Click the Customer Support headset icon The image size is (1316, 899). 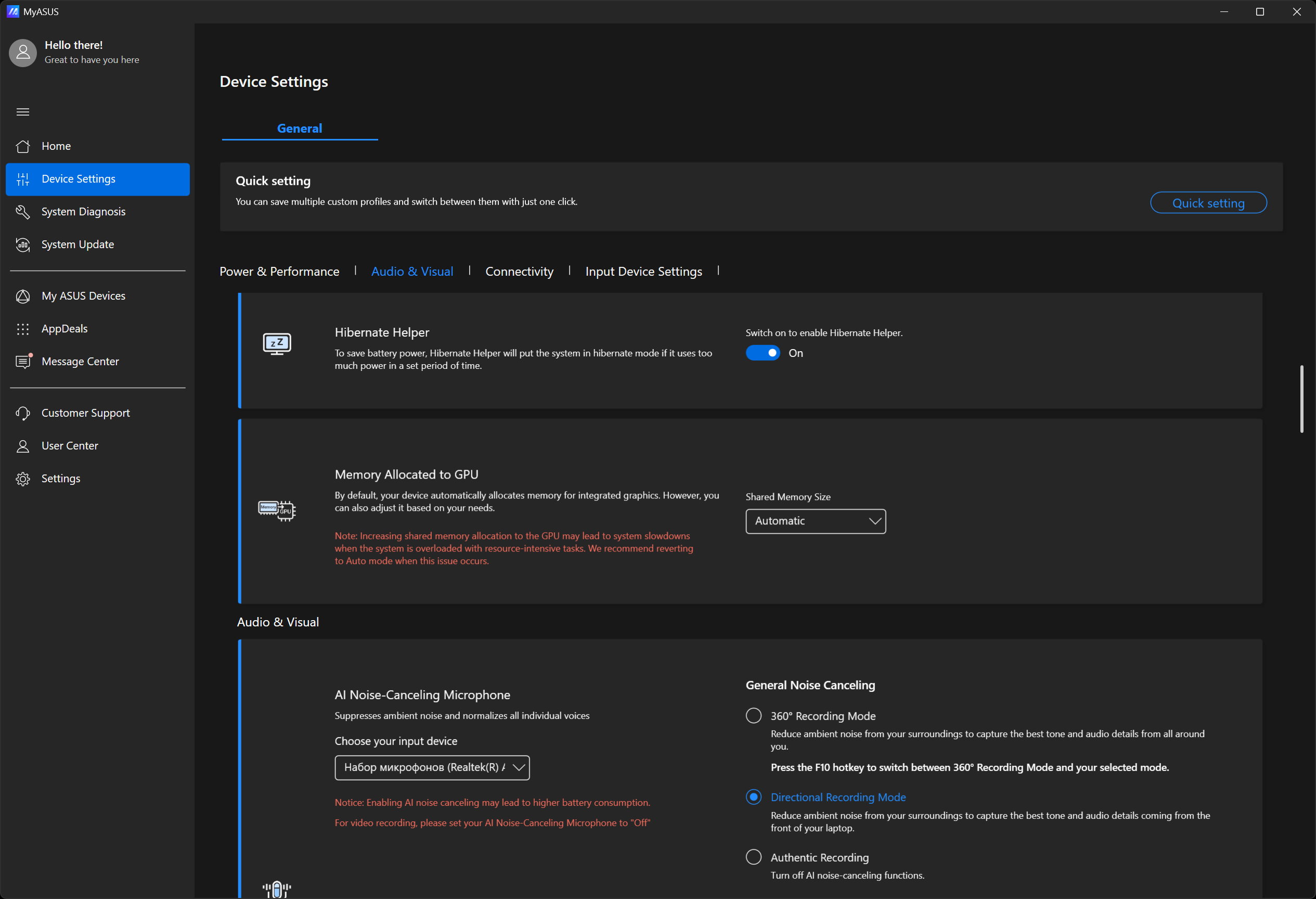pyautogui.click(x=23, y=414)
